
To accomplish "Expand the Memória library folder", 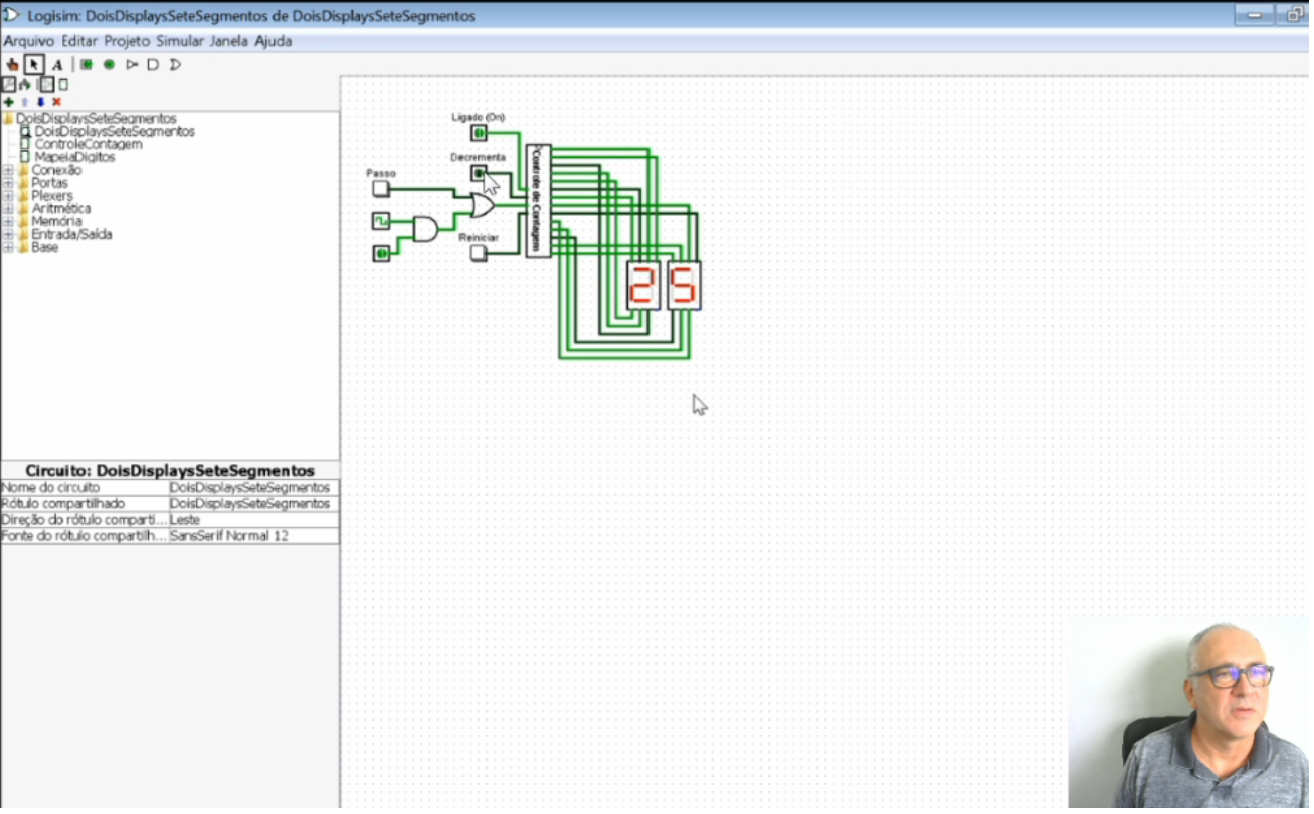I will tap(9, 221).
